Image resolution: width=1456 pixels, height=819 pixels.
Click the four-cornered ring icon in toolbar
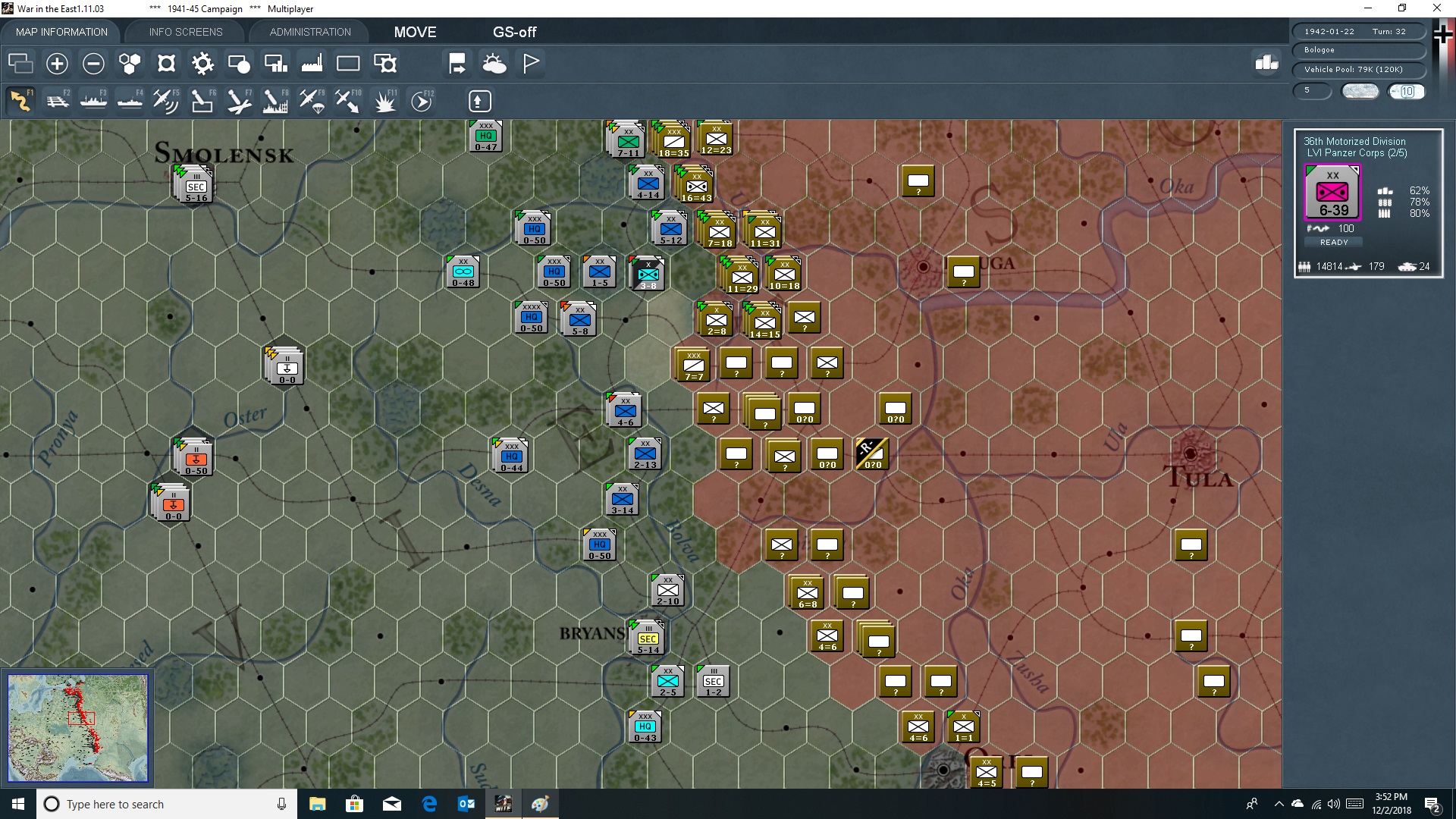166,63
